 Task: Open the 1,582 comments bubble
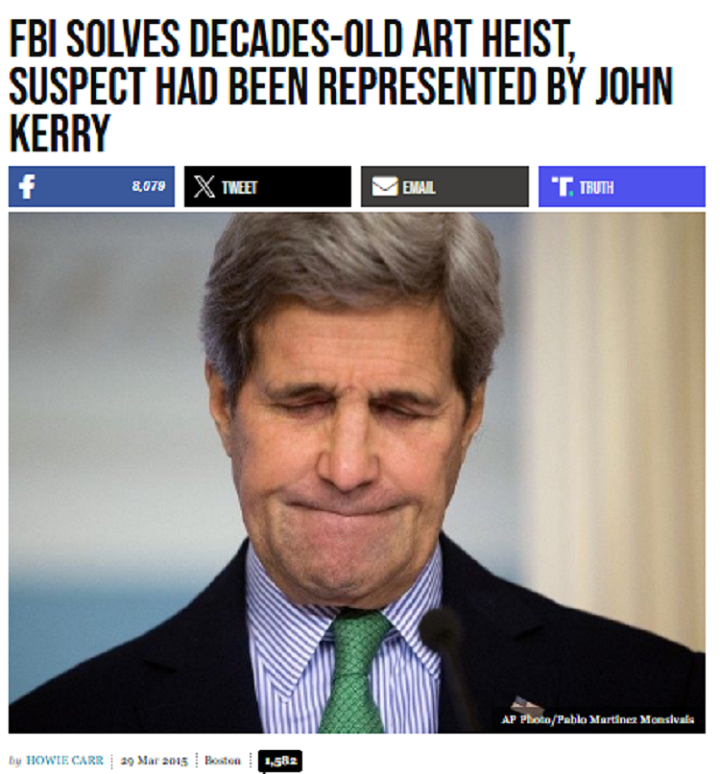[x=280, y=761]
